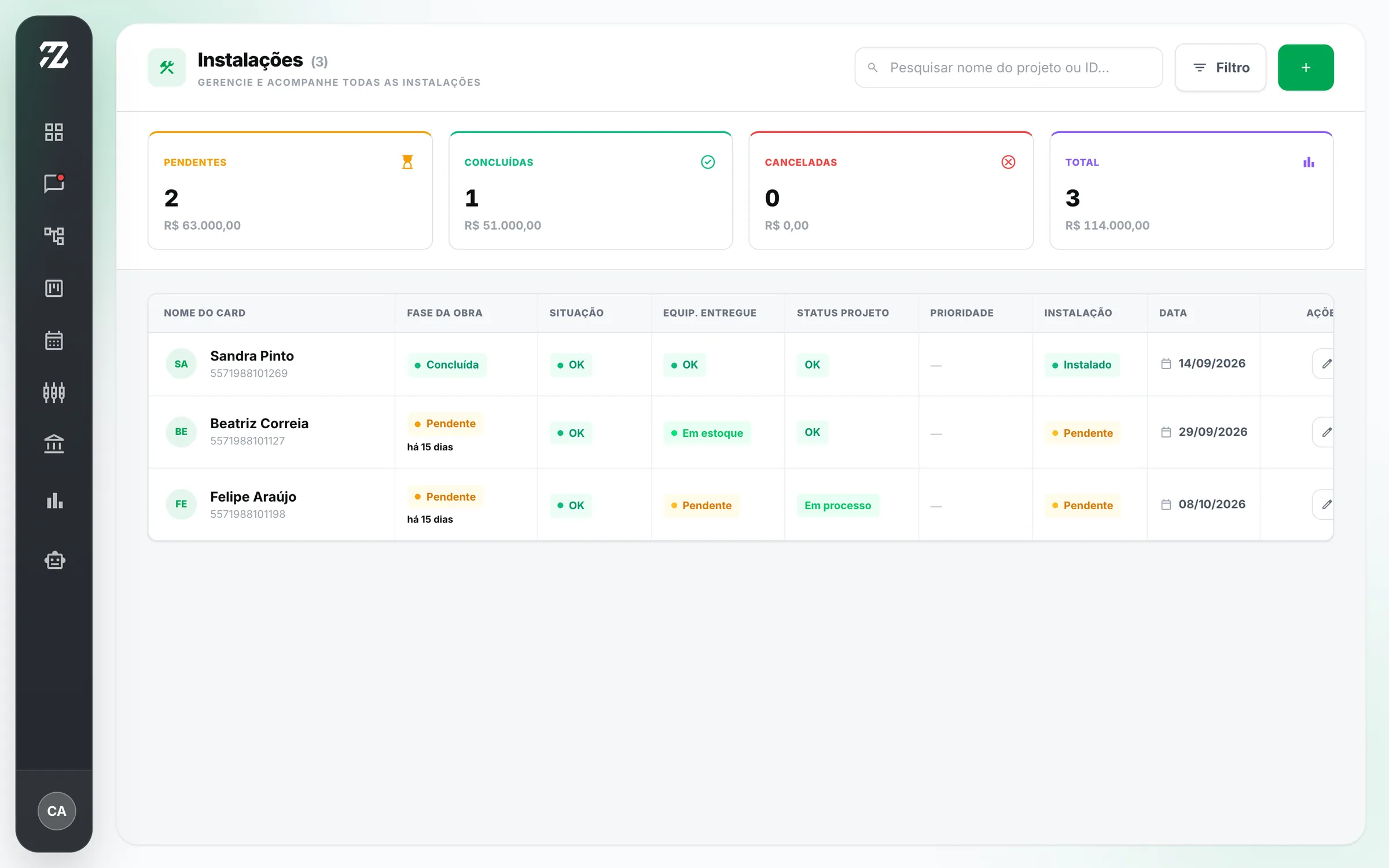Focus the project name search field
The width and height of the screenshot is (1389, 868).
pos(1008,68)
